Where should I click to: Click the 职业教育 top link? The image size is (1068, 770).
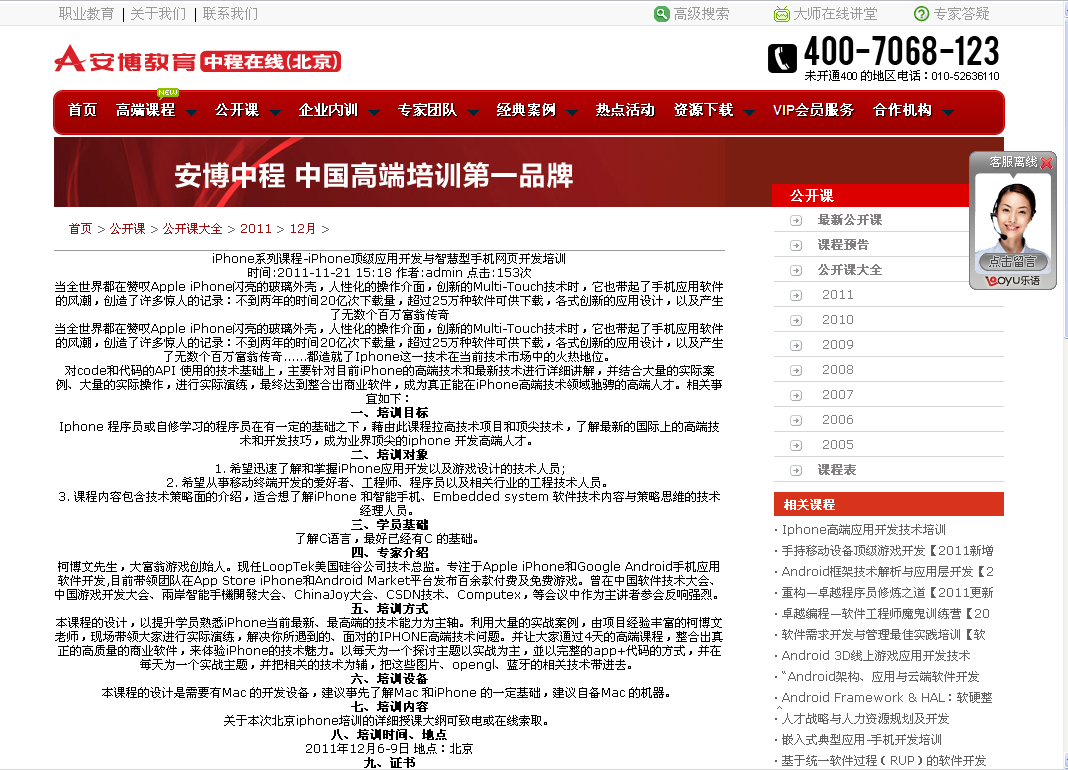87,14
